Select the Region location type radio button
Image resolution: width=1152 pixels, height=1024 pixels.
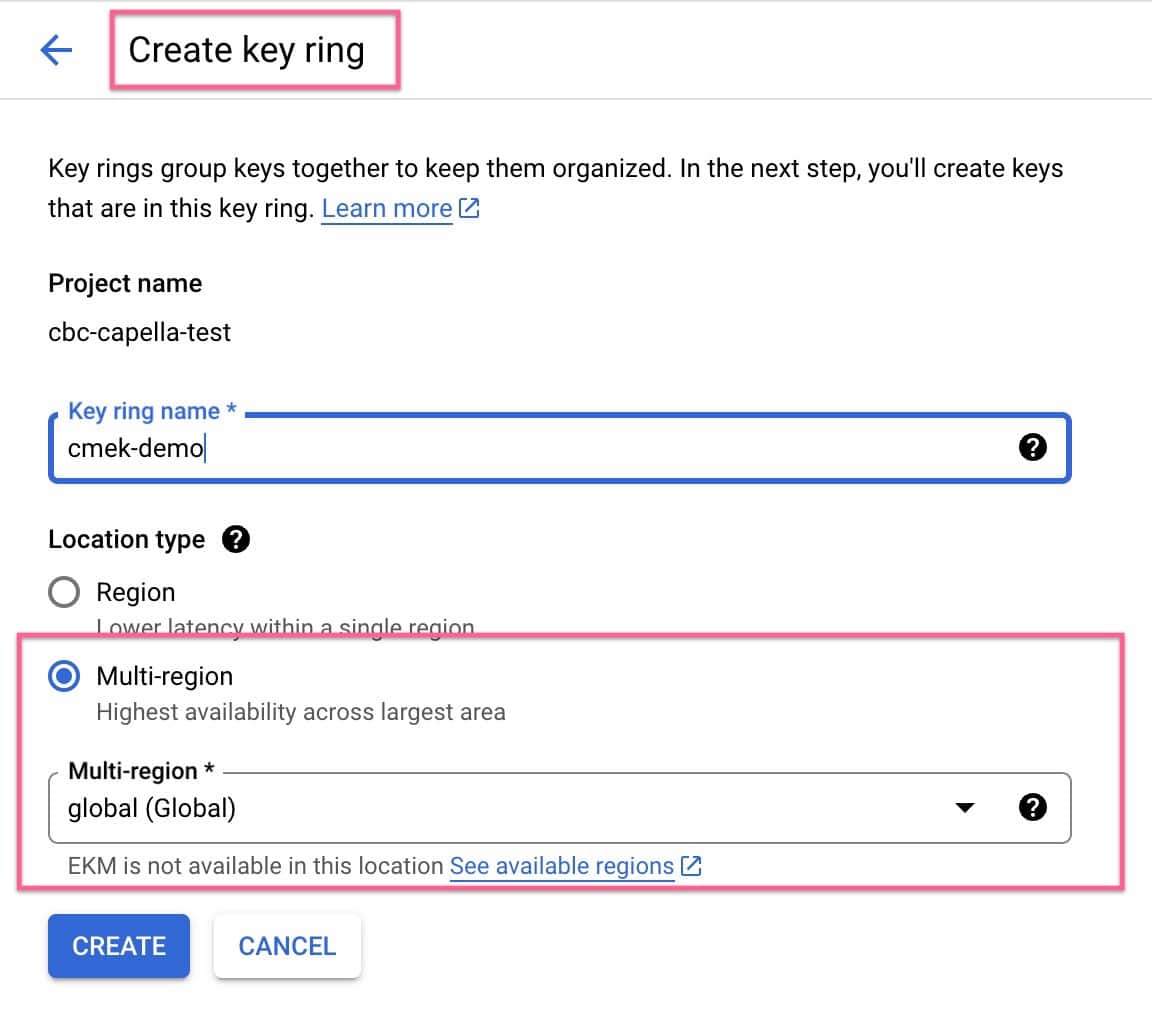pyautogui.click(x=63, y=591)
